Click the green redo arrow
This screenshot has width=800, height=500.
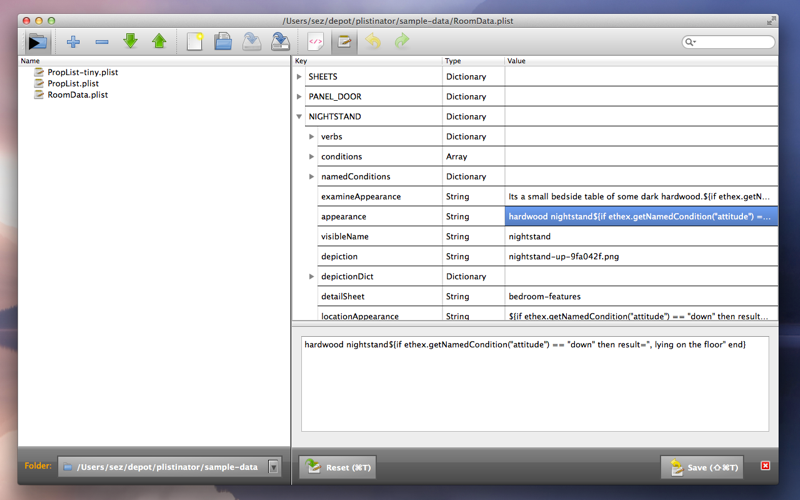coord(402,41)
